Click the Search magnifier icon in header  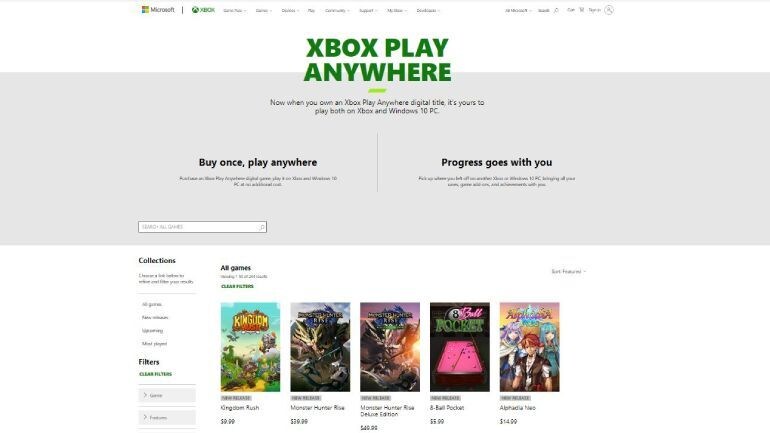tap(556, 10)
